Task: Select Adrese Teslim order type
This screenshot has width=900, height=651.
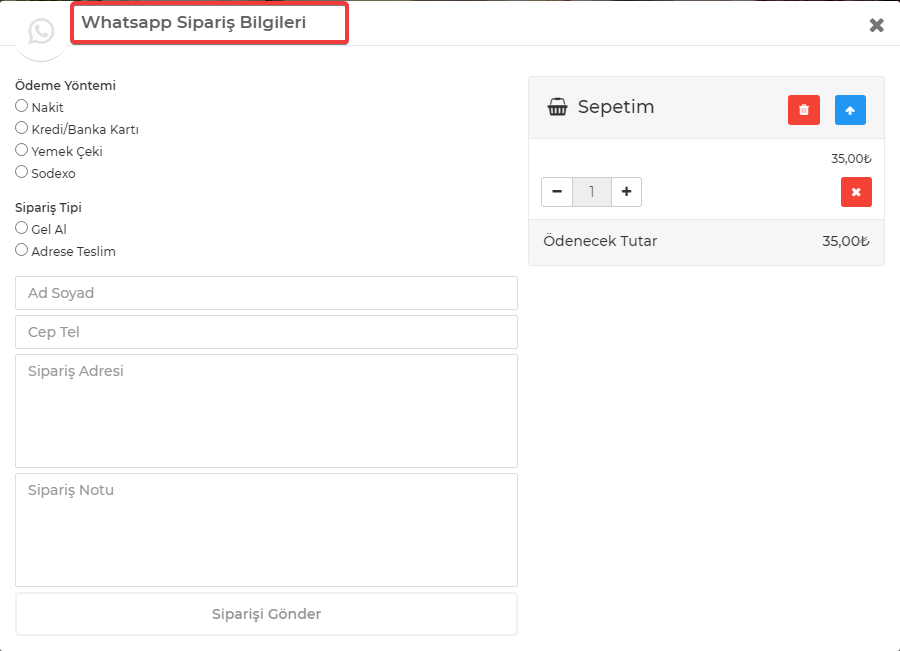Action: coord(21,250)
